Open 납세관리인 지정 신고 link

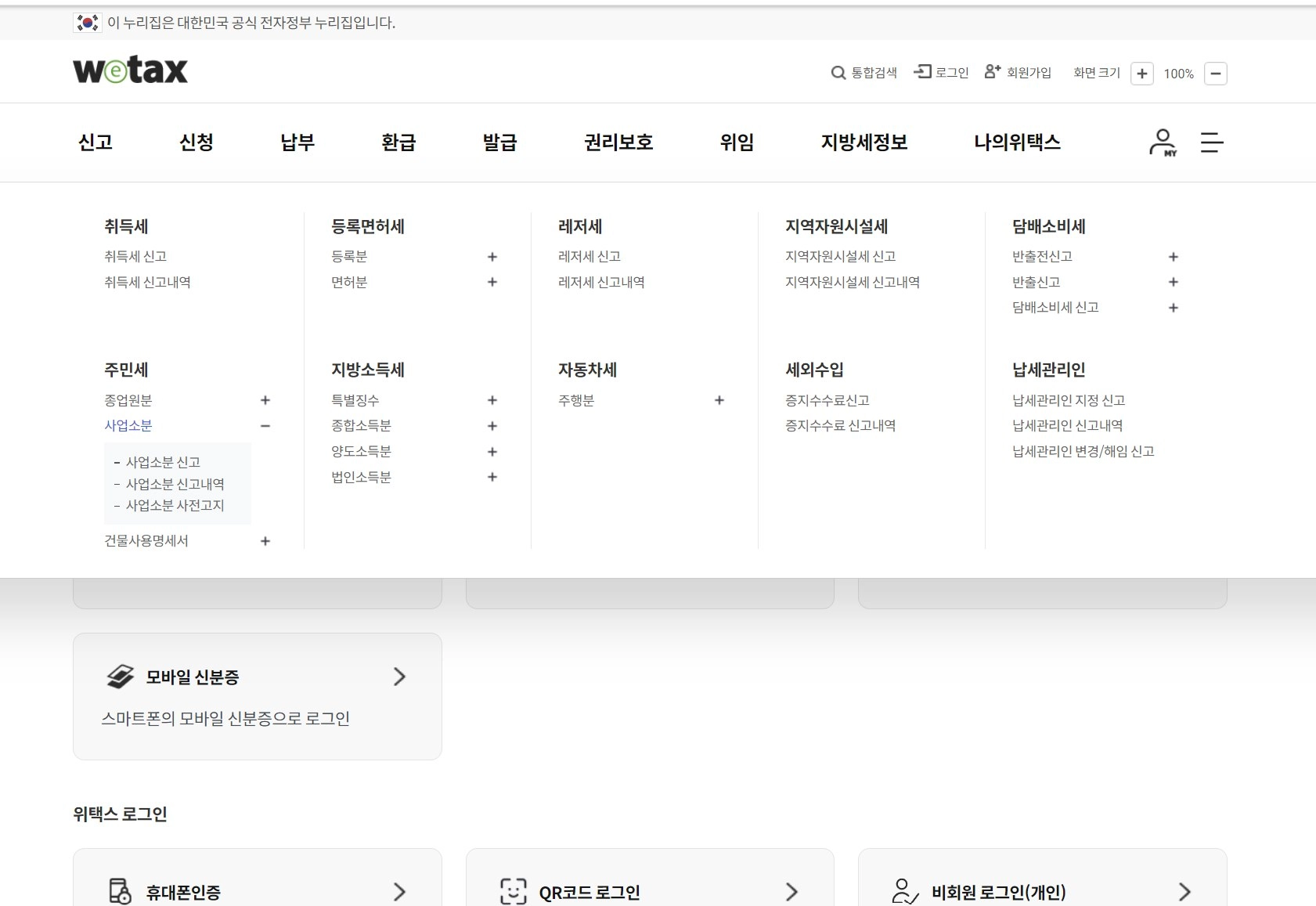click(1069, 400)
